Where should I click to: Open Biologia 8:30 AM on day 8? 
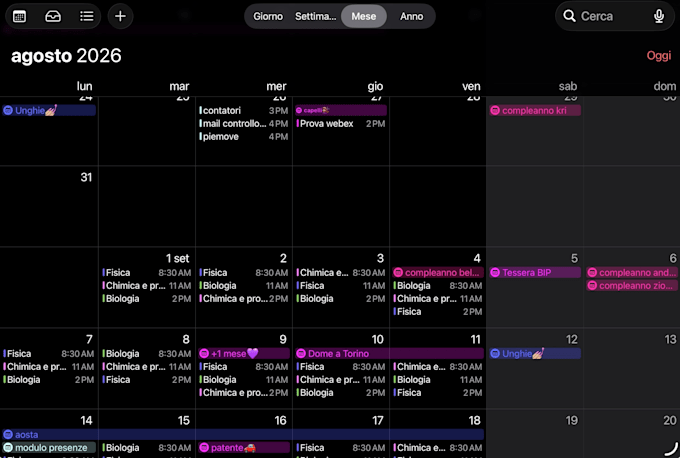click(147, 354)
